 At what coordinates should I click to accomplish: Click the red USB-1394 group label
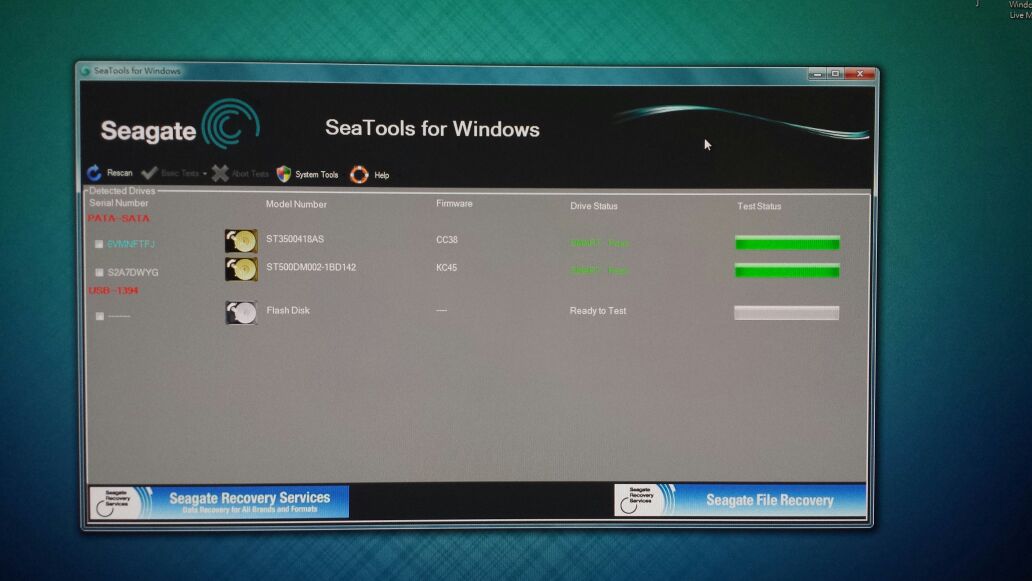[x=113, y=290]
